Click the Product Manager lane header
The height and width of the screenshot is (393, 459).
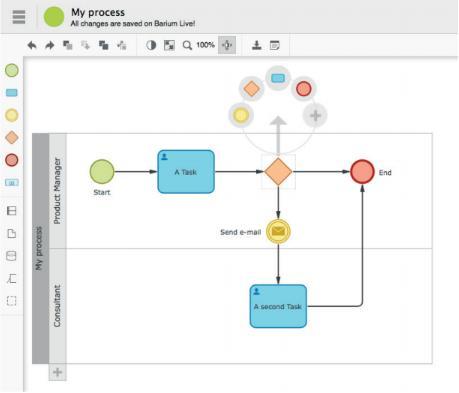pyautogui.click(x=57, y=191)
